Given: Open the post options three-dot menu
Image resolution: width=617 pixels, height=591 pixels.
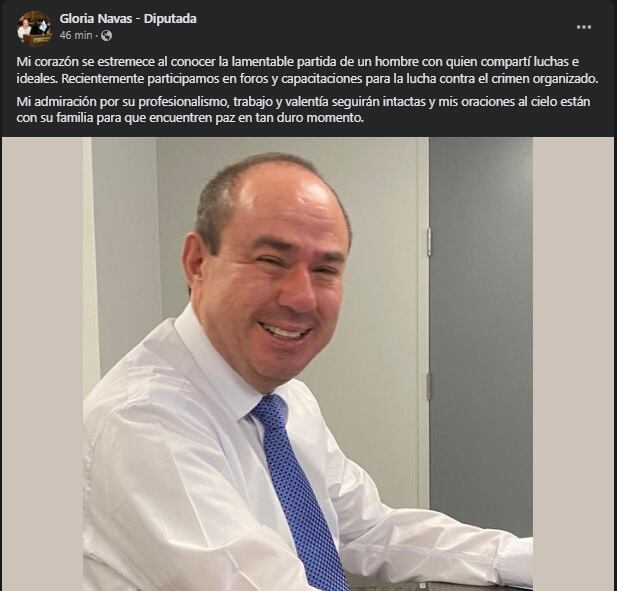Looking at the screenshot, I should 584,27.
